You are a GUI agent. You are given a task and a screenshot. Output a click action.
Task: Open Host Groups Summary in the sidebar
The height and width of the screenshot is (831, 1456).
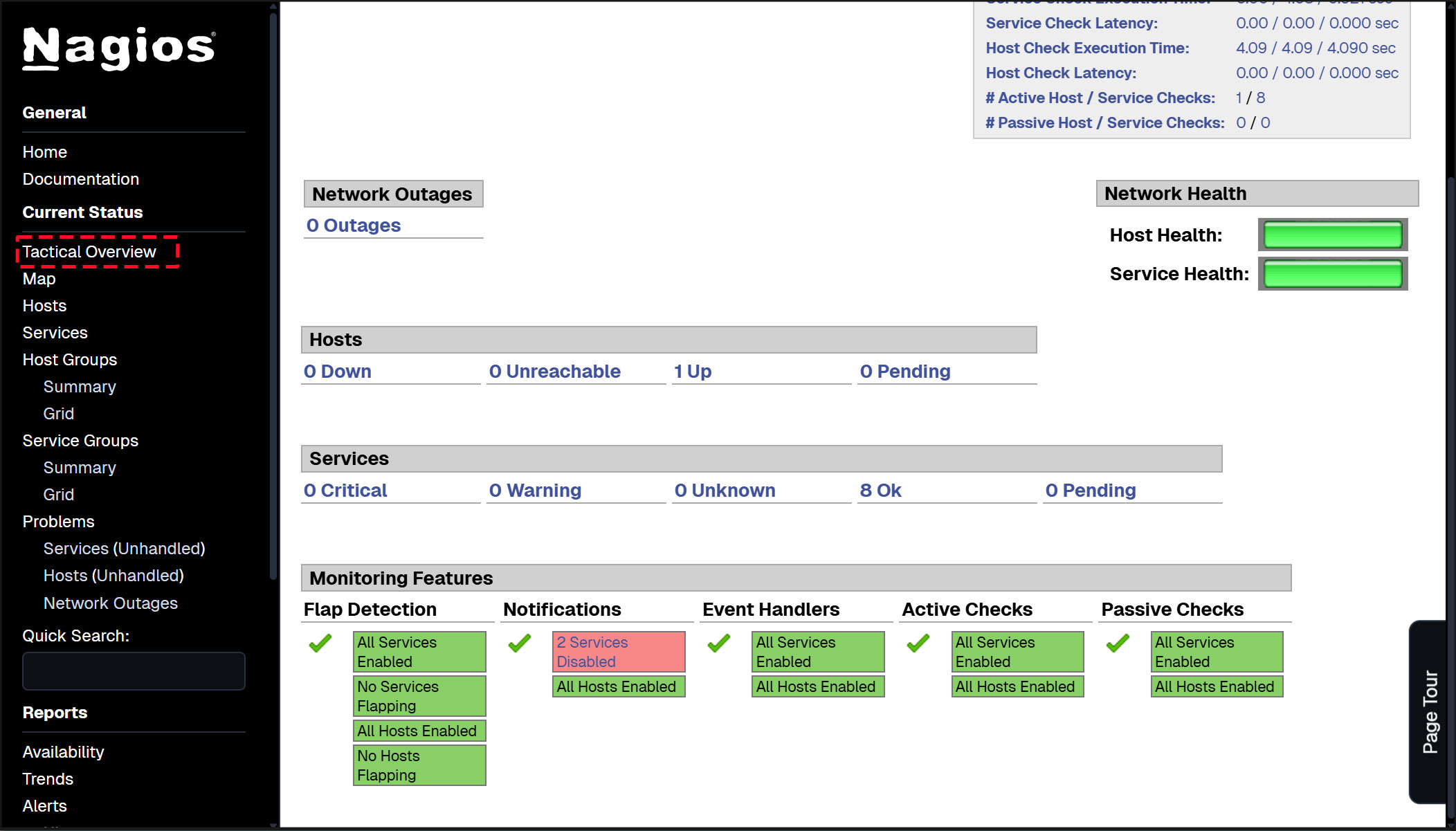coord(80,387)
